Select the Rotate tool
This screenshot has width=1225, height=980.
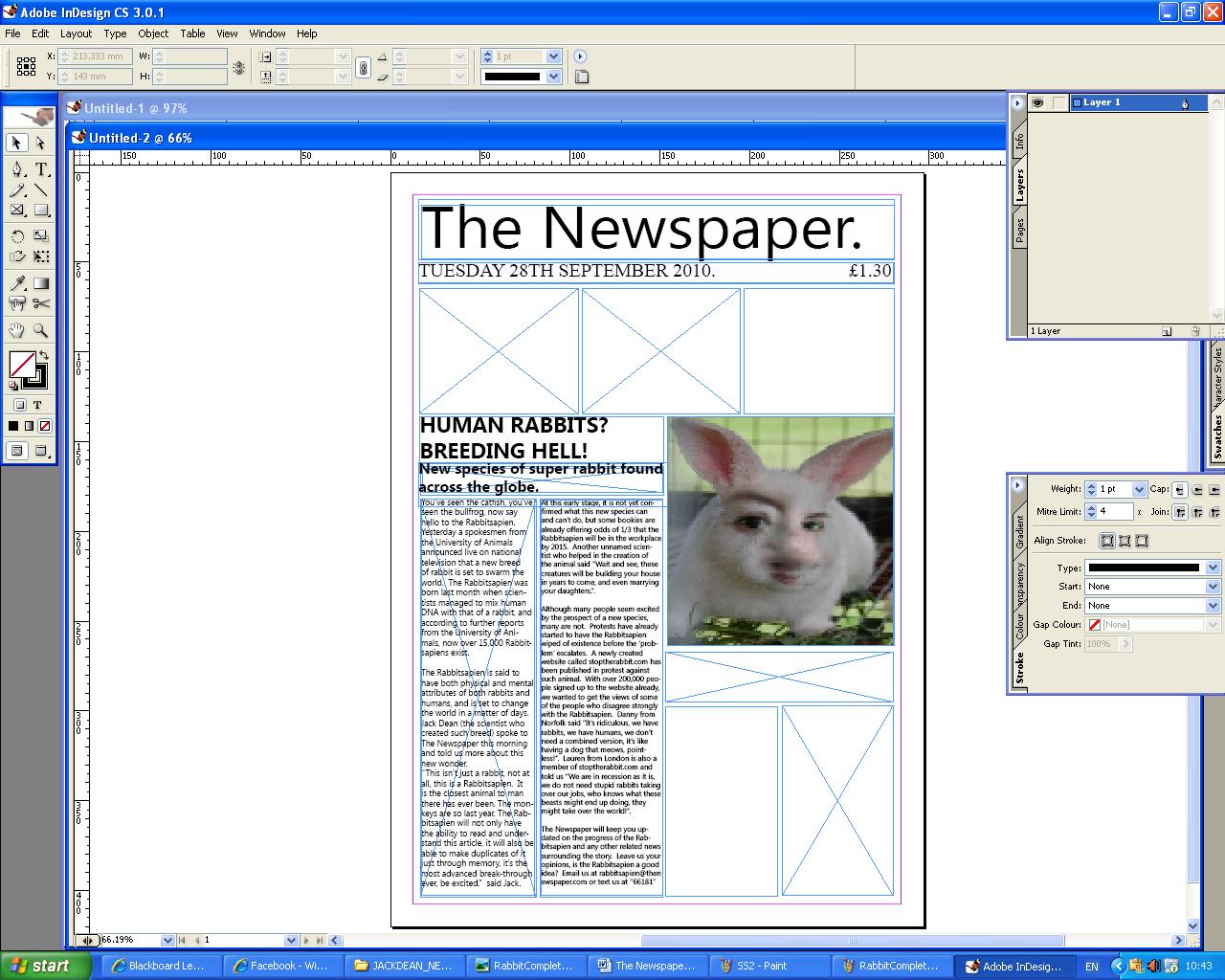pos(18,236)
